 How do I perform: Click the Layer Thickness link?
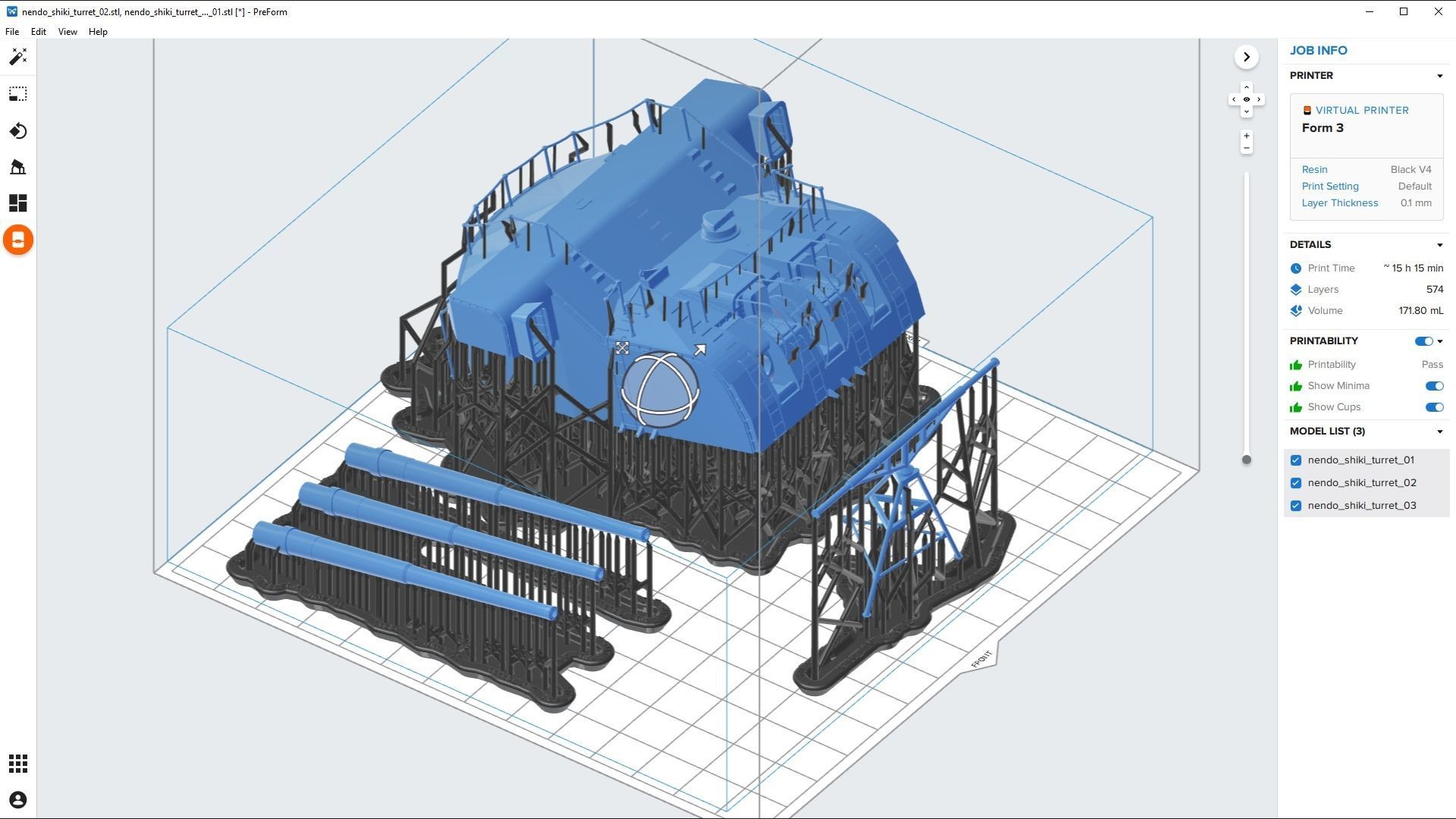1339,203
